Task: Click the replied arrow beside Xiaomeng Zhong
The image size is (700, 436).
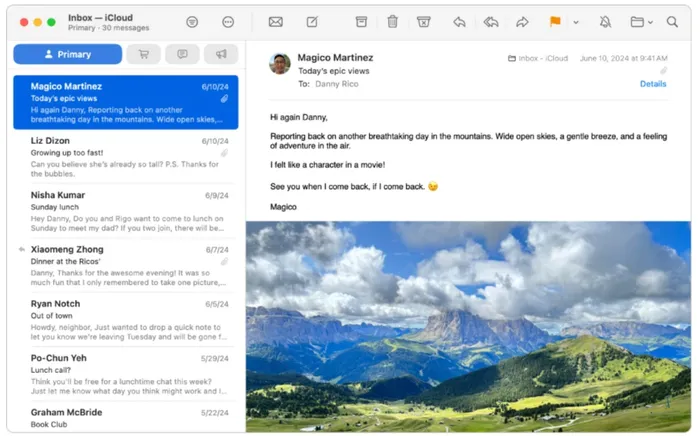Action: tap(21, 249)
